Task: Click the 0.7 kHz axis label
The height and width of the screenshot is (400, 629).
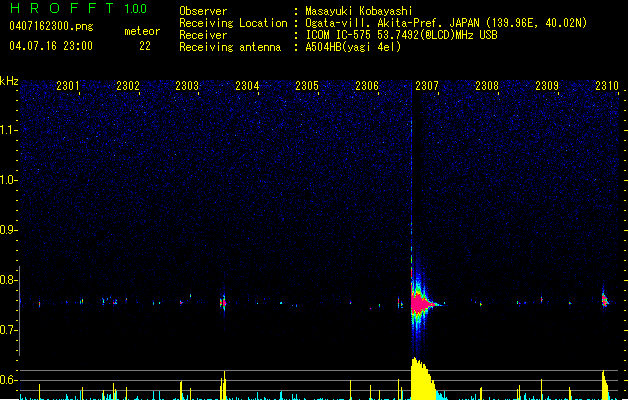Action: (8, 330)
